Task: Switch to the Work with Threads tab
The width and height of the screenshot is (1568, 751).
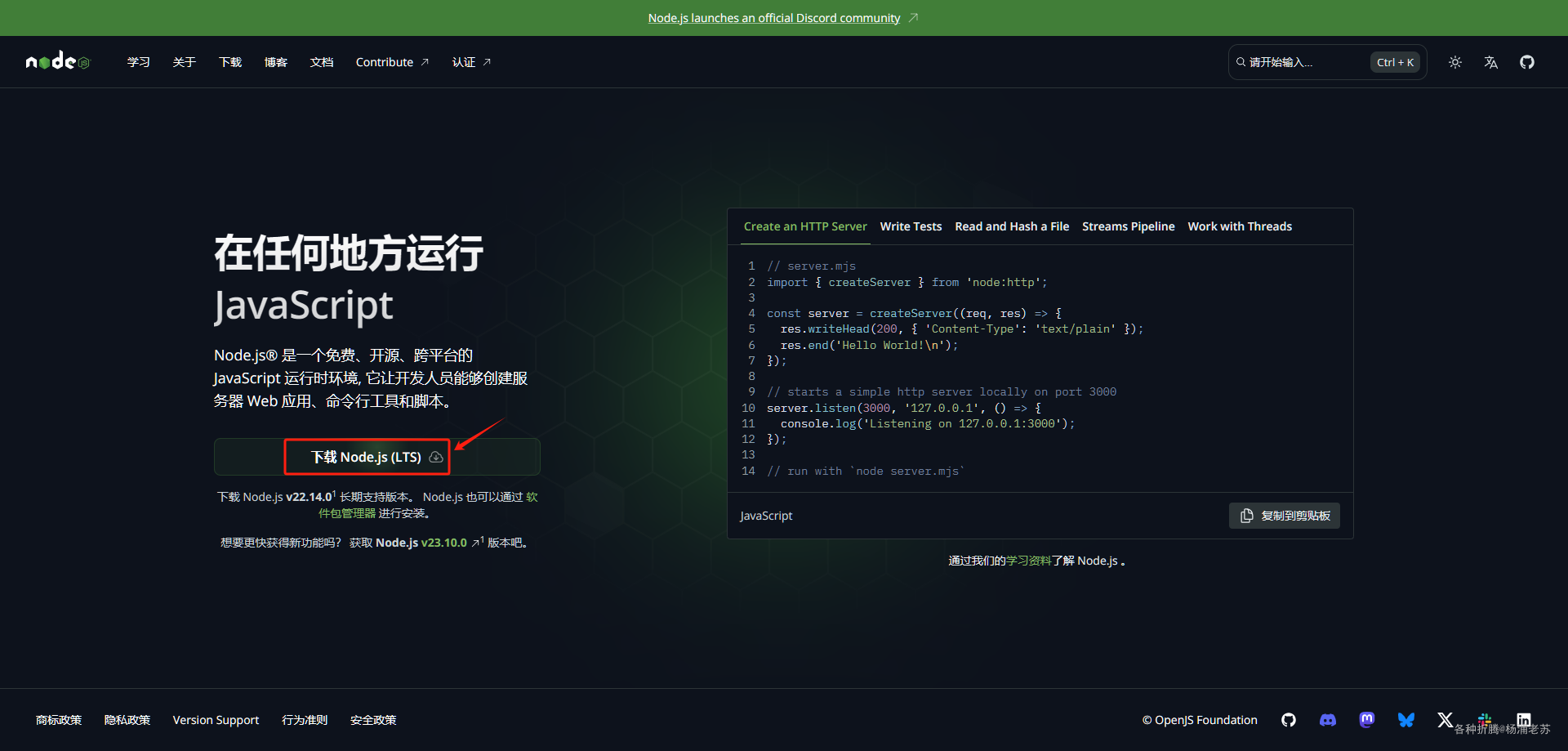Action: (x=1240, y=226)
